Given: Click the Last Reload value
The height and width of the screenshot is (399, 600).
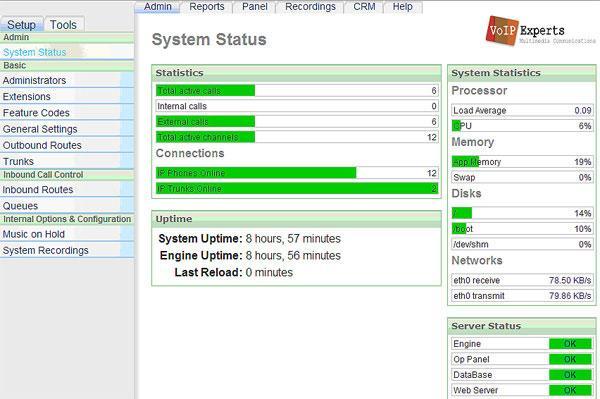Looking at the screenshot, I should coord(269,272).
